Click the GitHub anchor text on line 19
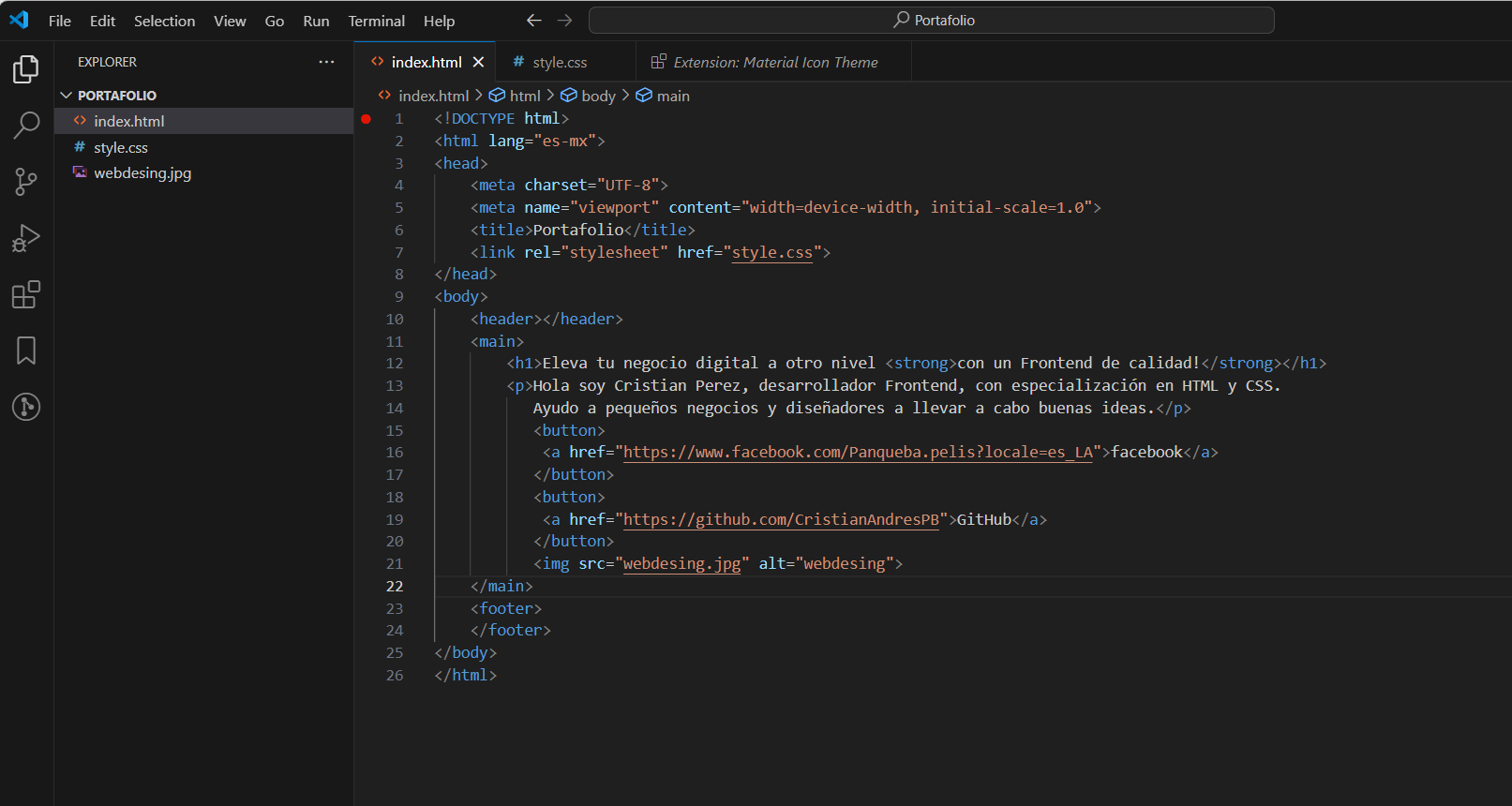This screenshot has height=806, width=1512. point(984,519)
